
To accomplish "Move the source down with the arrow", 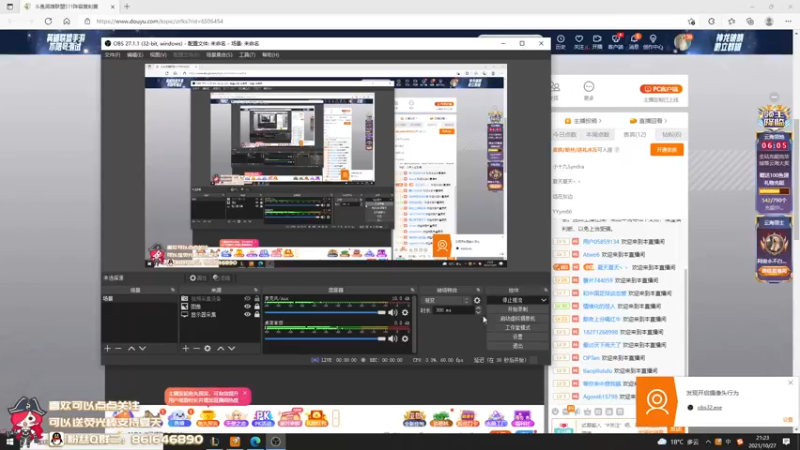I will 232,348.
